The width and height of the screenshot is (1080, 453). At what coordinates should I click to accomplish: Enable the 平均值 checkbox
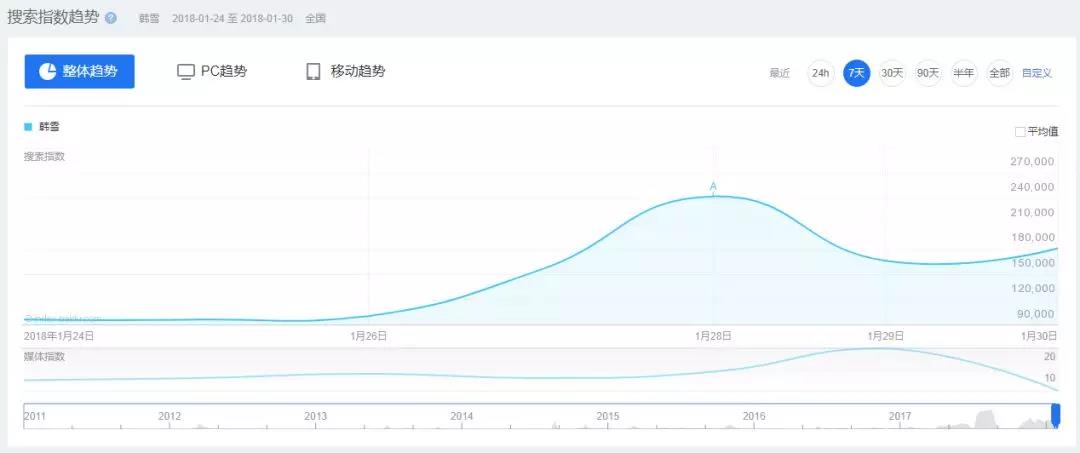tap(1020, 131)
